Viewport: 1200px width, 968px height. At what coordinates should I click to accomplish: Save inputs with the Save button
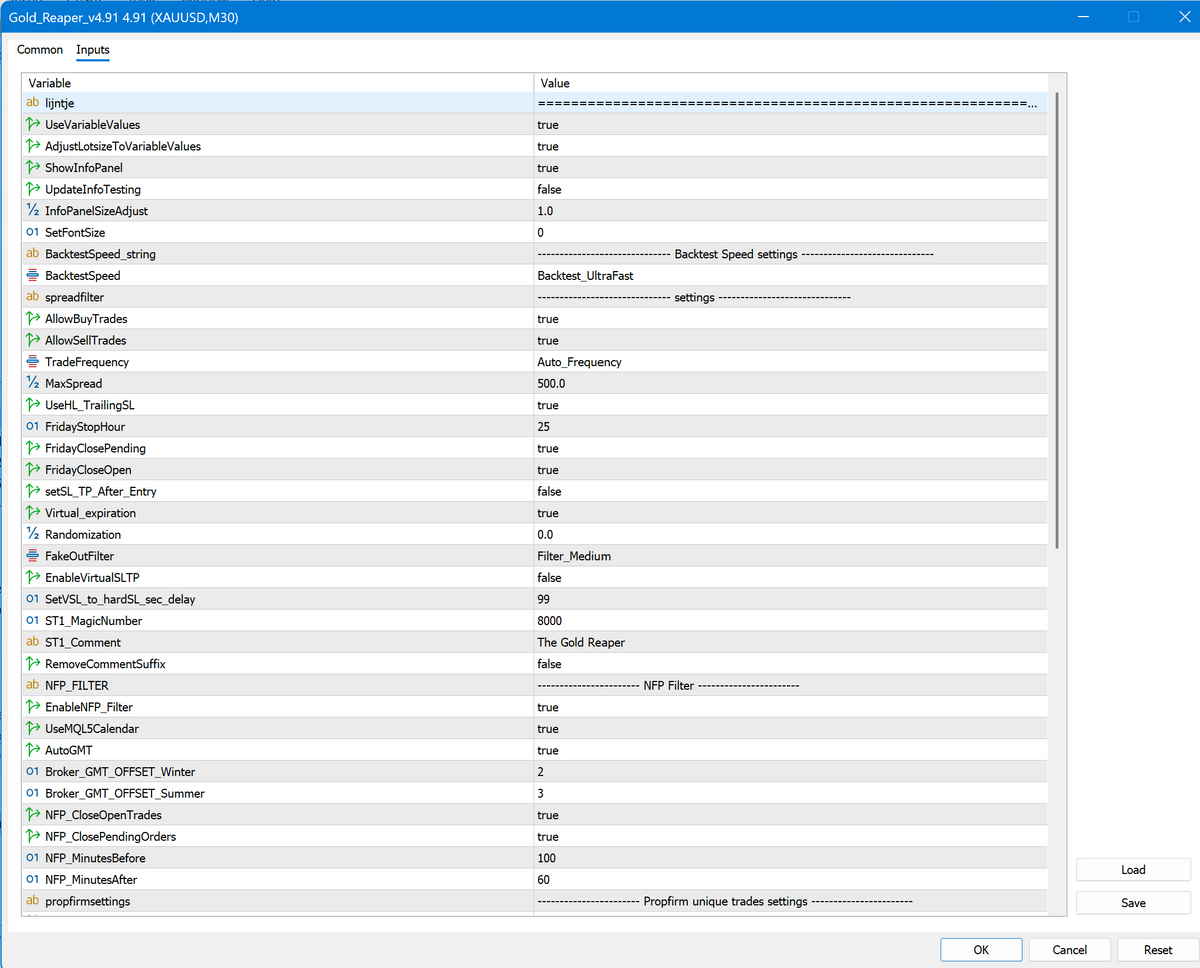(x=1133, y=903)
